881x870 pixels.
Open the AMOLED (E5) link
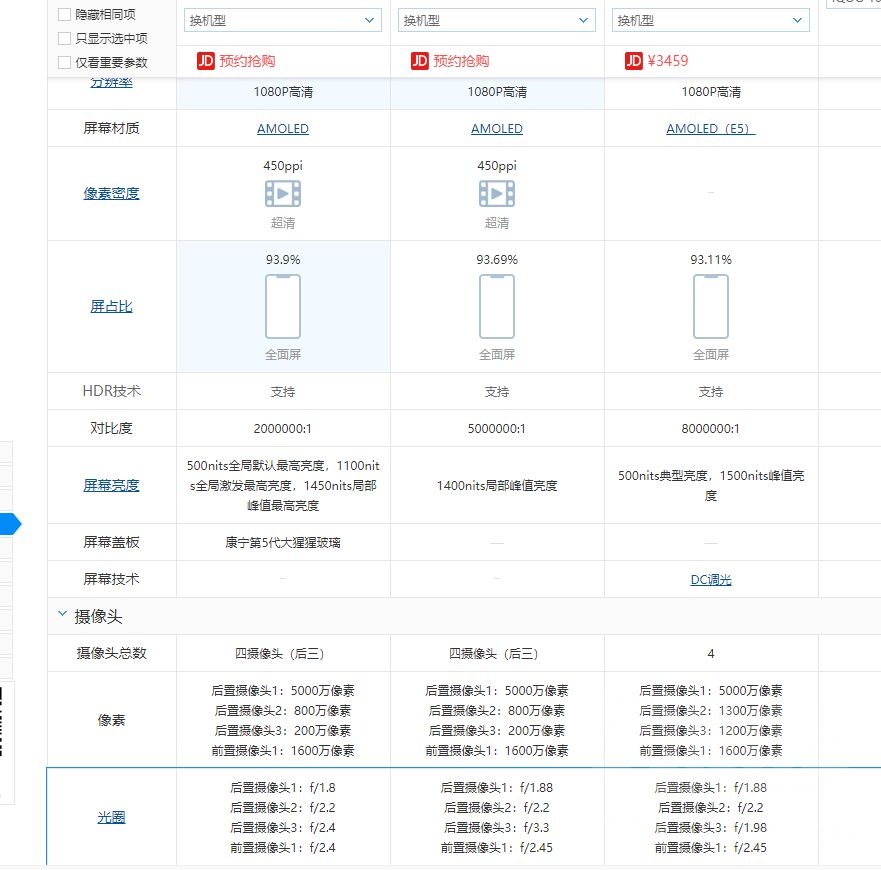(x=710, y=128)
